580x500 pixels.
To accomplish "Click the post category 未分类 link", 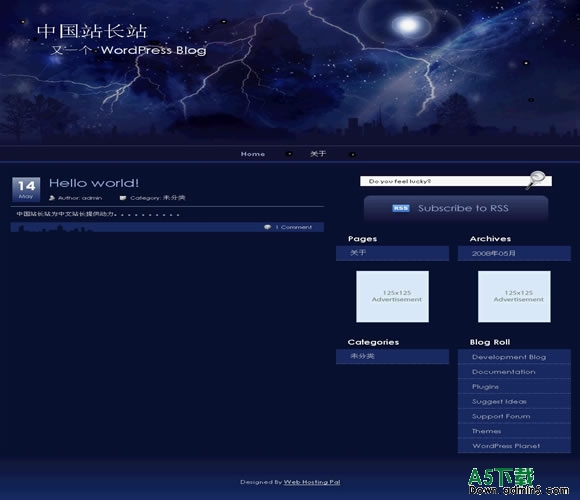I will coord(174,197).
